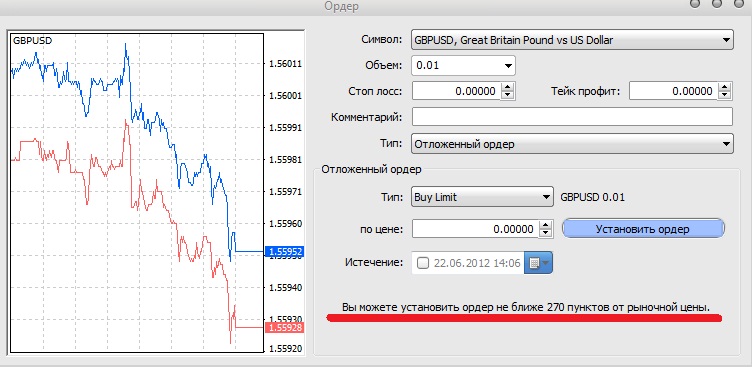Increase the Стоп лосс value with up arrow
This screenshot has height=367, width=752.
click(507, 87)
